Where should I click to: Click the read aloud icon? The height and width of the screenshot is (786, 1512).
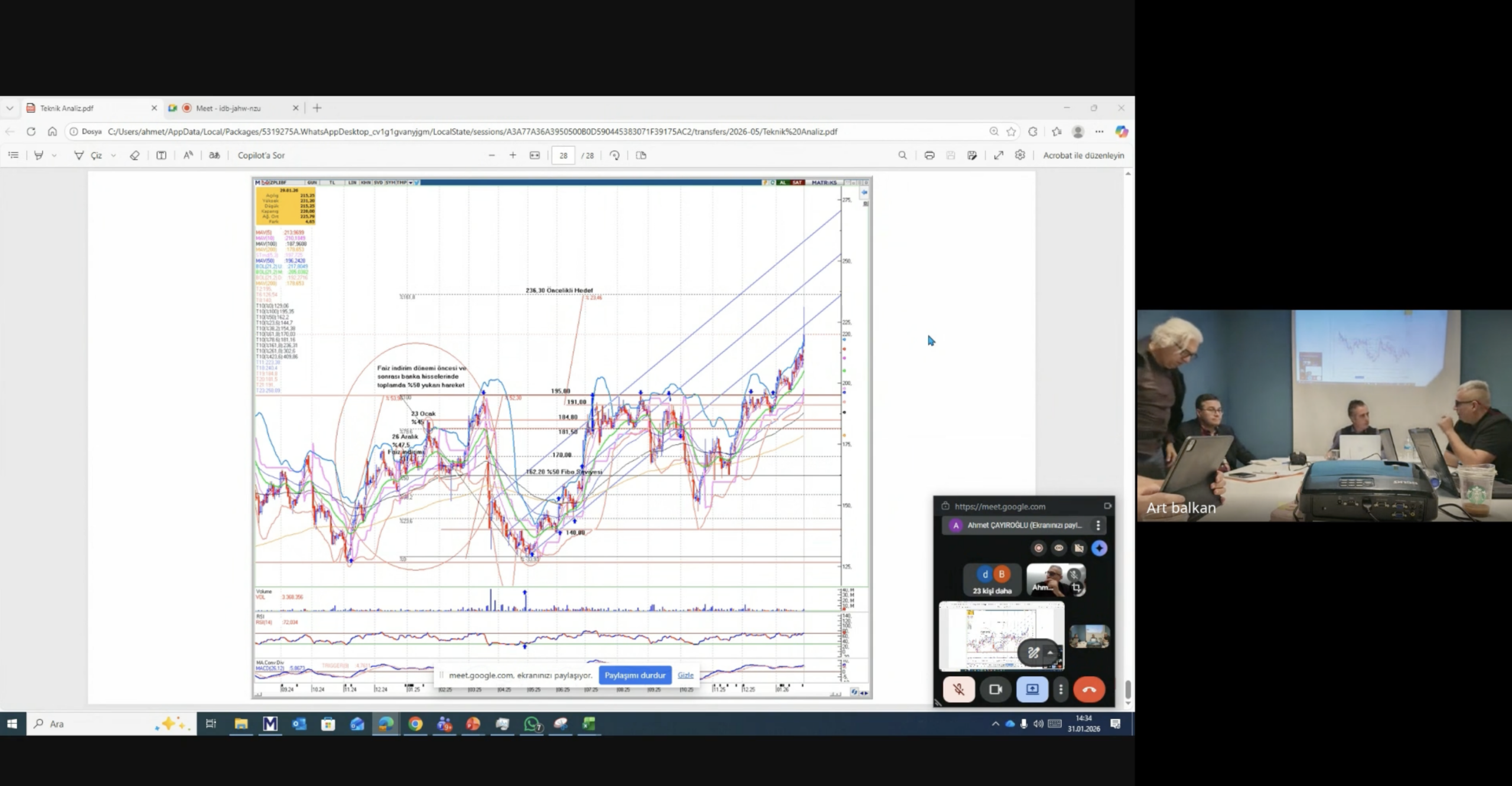coord(188,155)
